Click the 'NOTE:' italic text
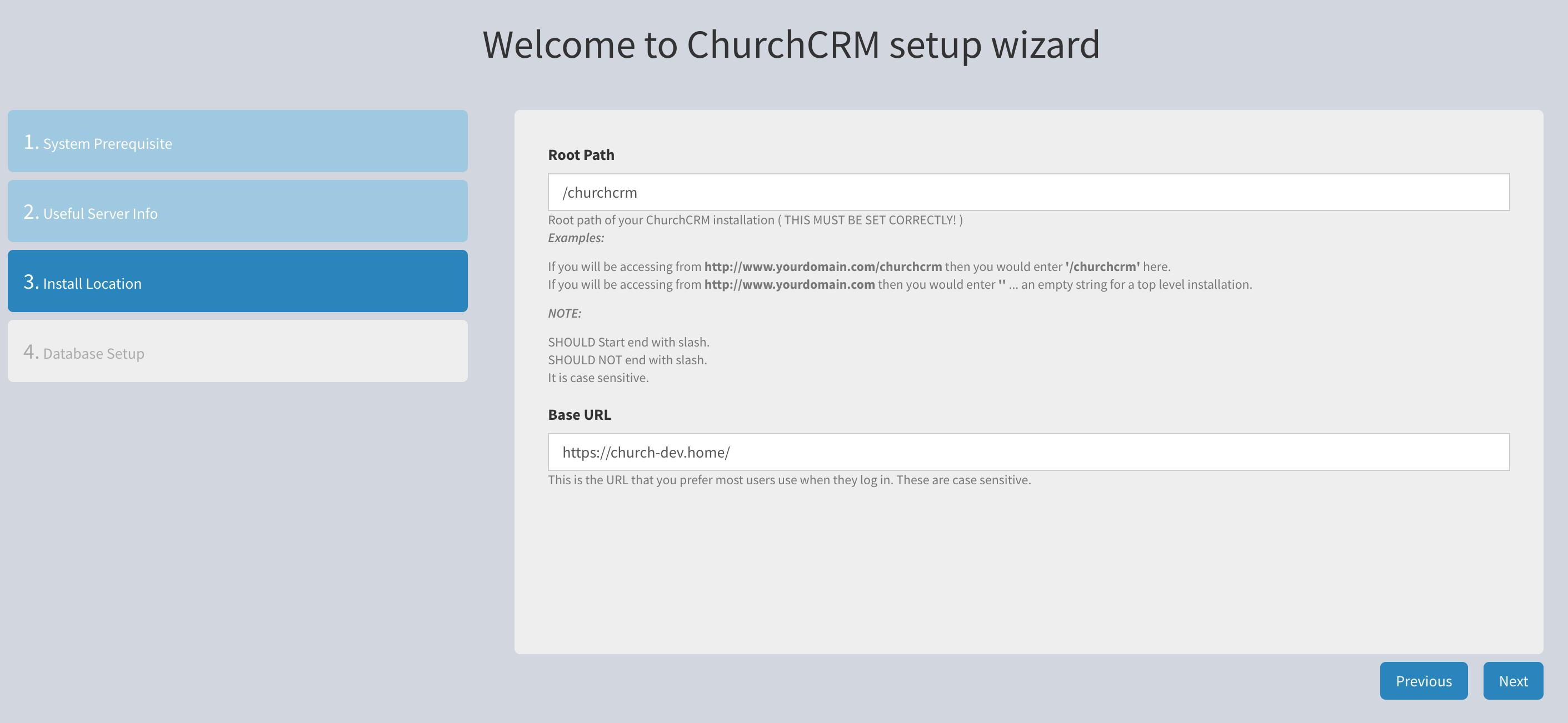 [x=565, y=313]
